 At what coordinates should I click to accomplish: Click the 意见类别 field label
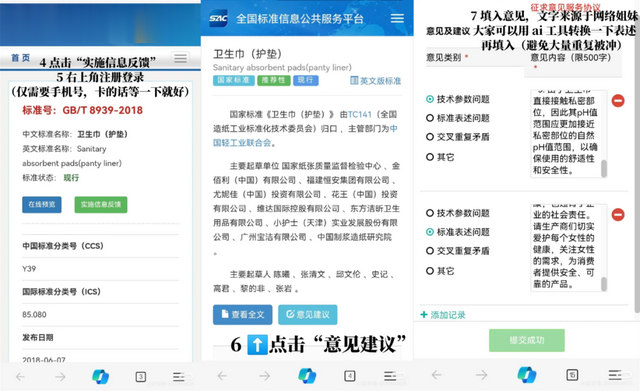pyautogui.click(x=444, y=58)
